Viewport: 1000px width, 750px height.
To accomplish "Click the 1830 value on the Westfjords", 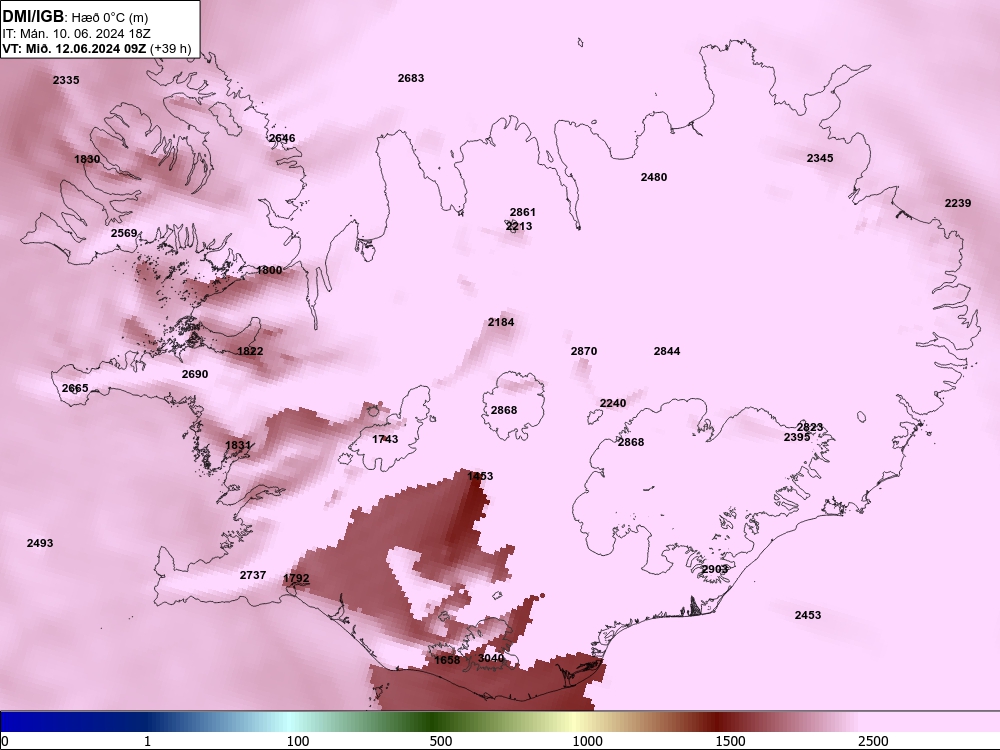I will click(87, 159).
